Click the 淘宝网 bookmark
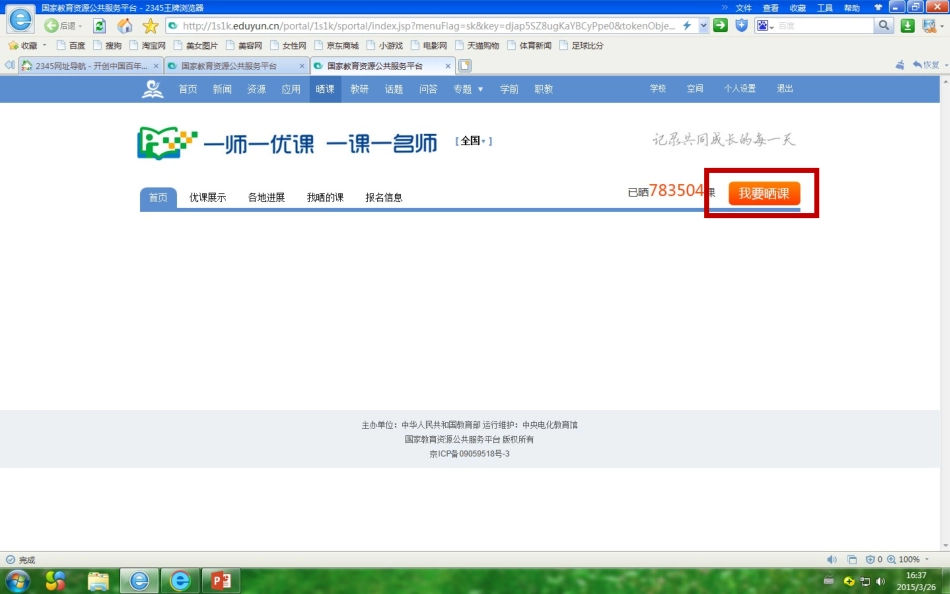Image resolution: width=950 pixels, height=594 pixels. 147,46
